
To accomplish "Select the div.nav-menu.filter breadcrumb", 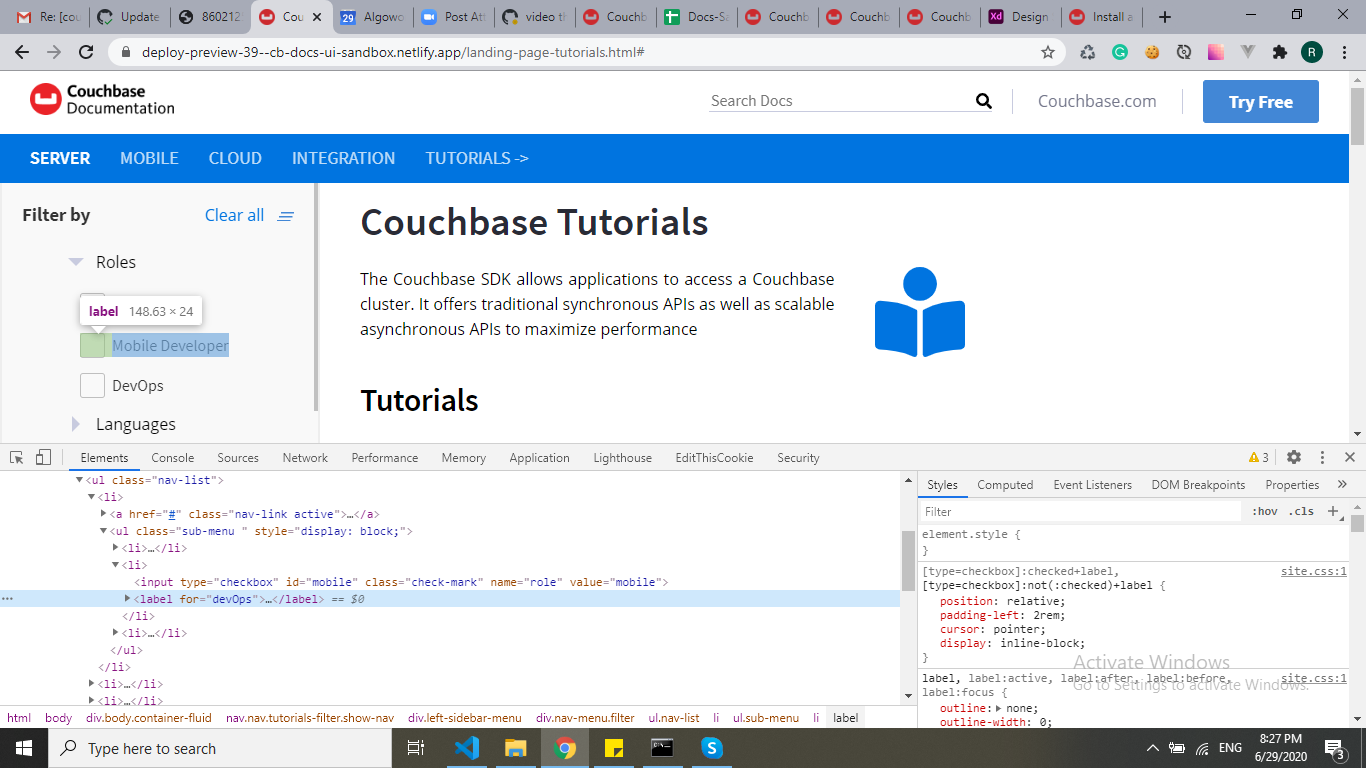I will point(585,718).
